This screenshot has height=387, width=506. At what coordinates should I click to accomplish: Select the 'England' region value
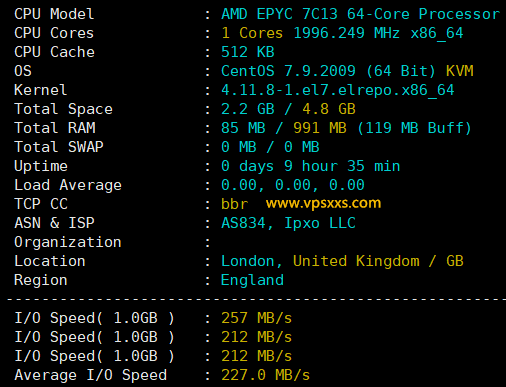(x=252, y=280)
